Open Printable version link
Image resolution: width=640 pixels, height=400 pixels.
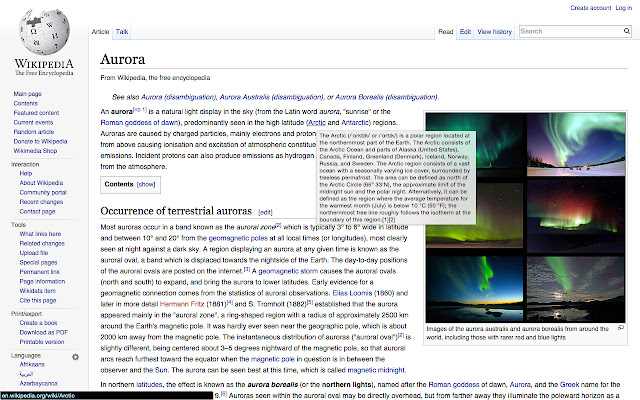(42, 342)
